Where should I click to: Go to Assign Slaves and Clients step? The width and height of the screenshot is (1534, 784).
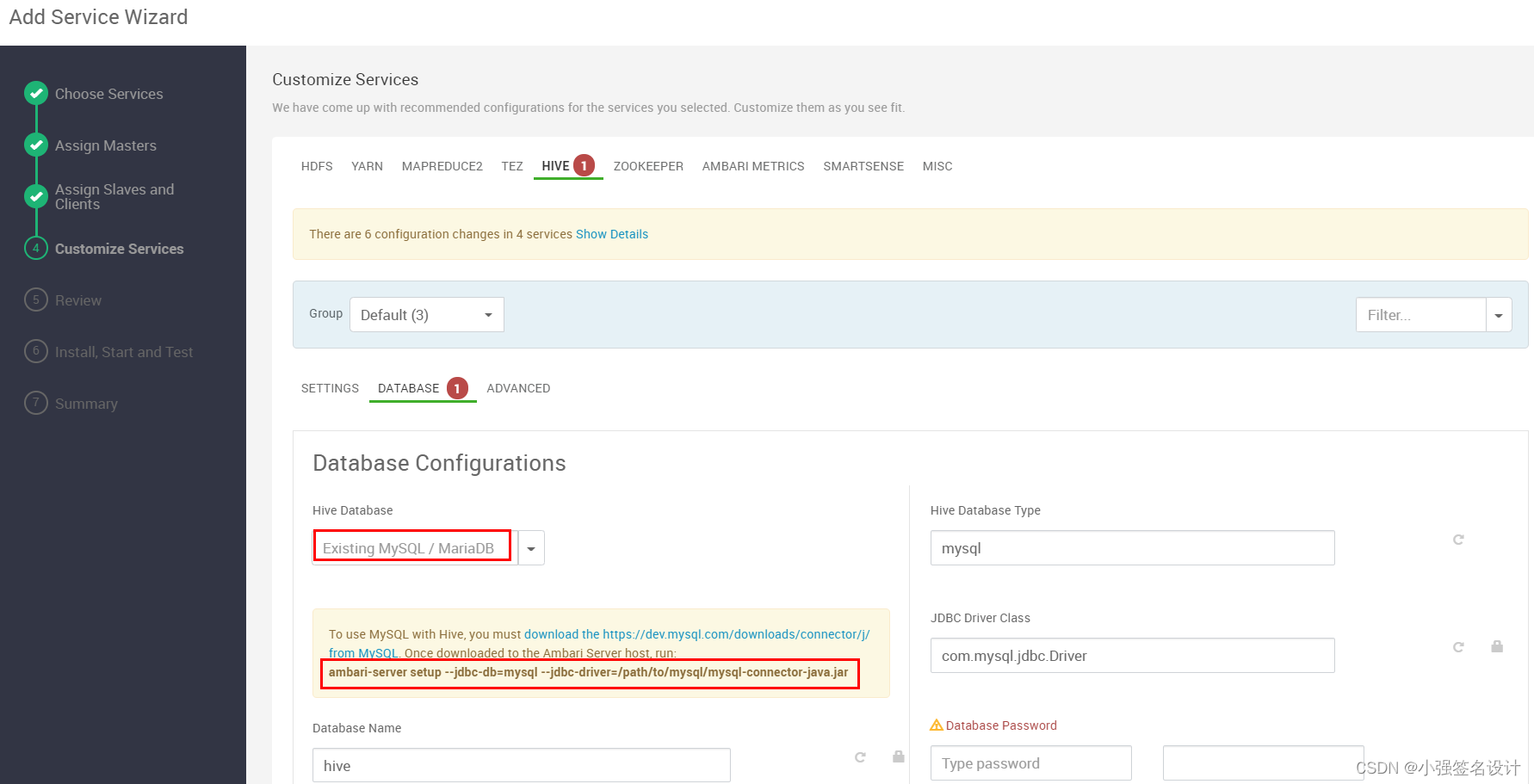(114, 196)
